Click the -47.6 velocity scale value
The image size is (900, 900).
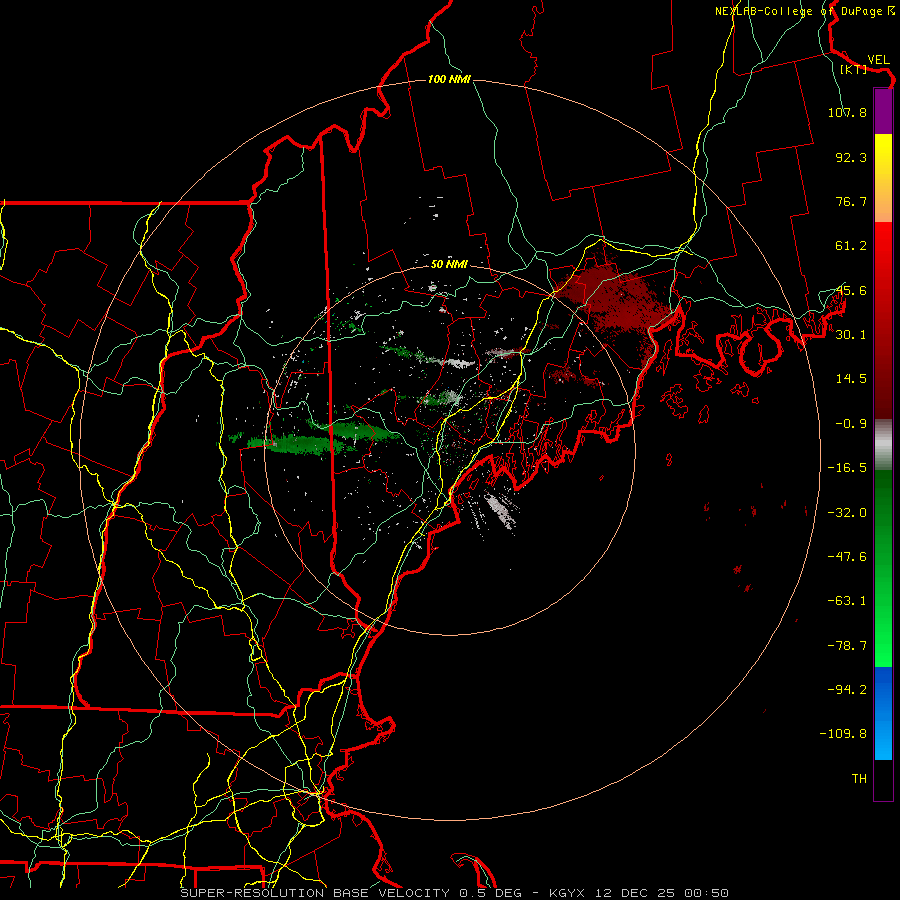(847, 557)
